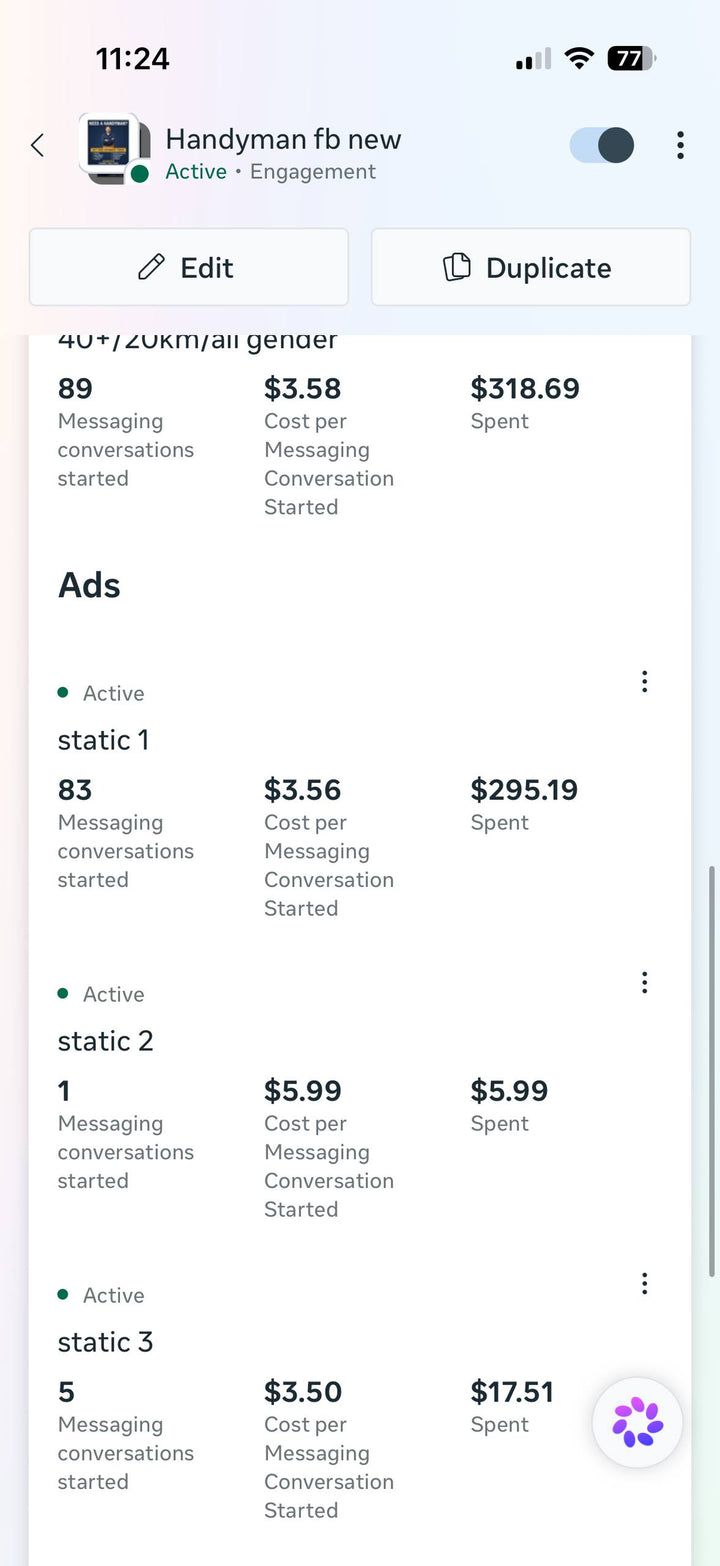Tap the Ads section heading
This screenshot has height=1566, width=720.
tap(89, 585)
